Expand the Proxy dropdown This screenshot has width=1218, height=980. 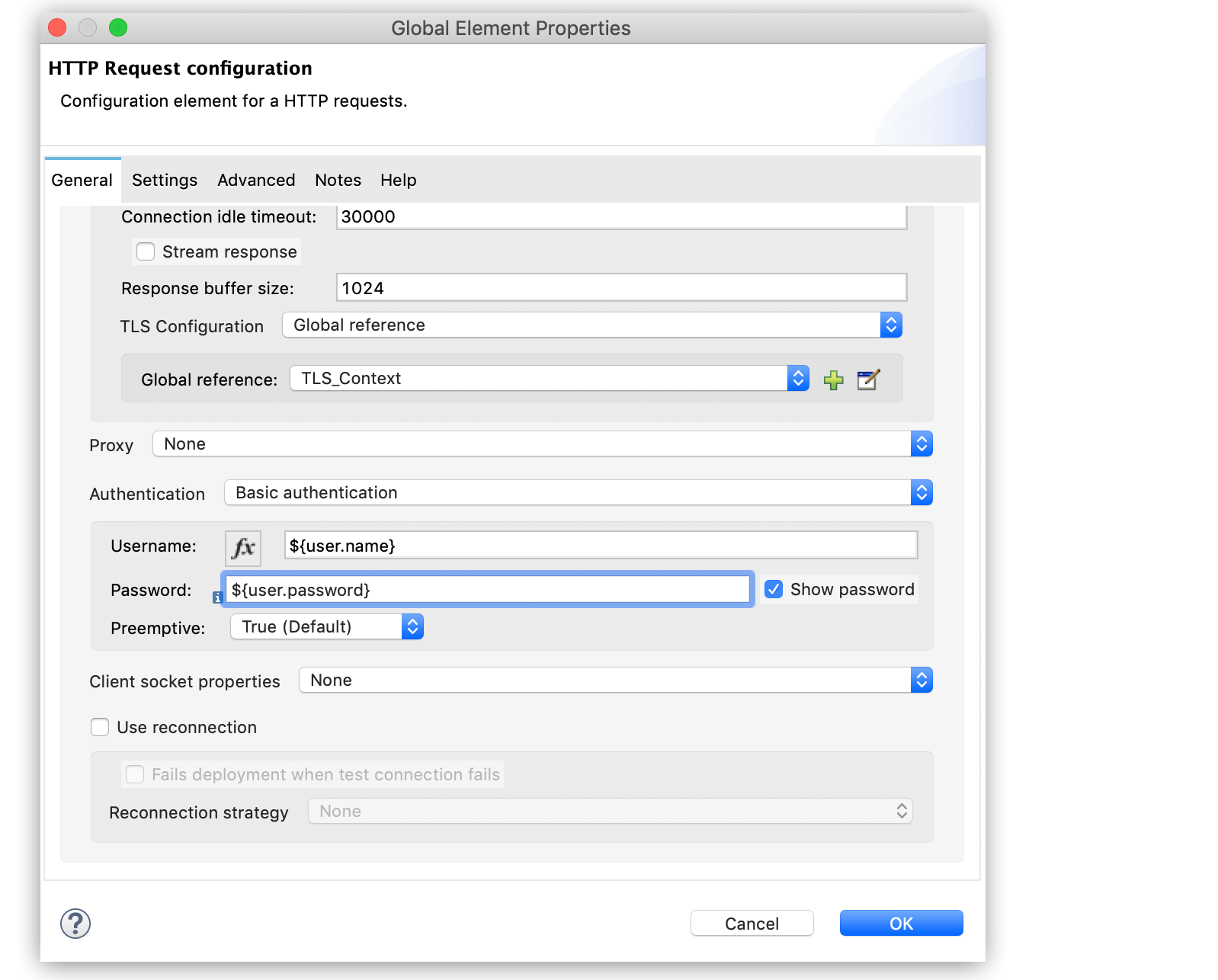point(542,444)
